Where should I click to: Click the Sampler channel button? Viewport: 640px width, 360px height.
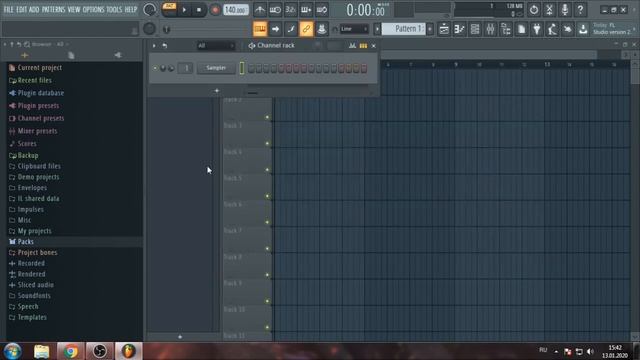pos(216,68)
